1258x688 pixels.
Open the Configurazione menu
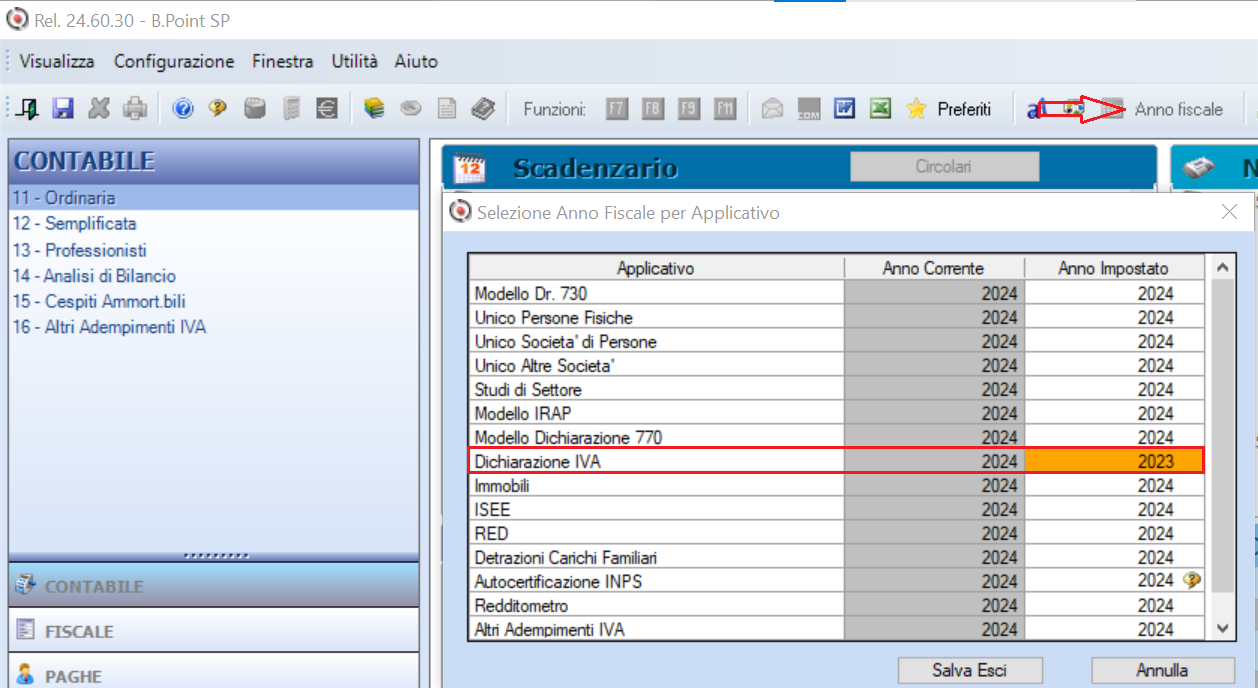tap(174, 61)
